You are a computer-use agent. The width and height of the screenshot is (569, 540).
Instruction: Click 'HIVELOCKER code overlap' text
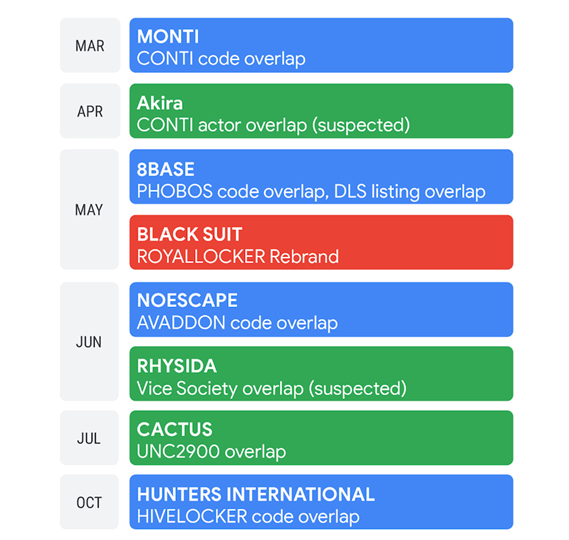(248, 517)
